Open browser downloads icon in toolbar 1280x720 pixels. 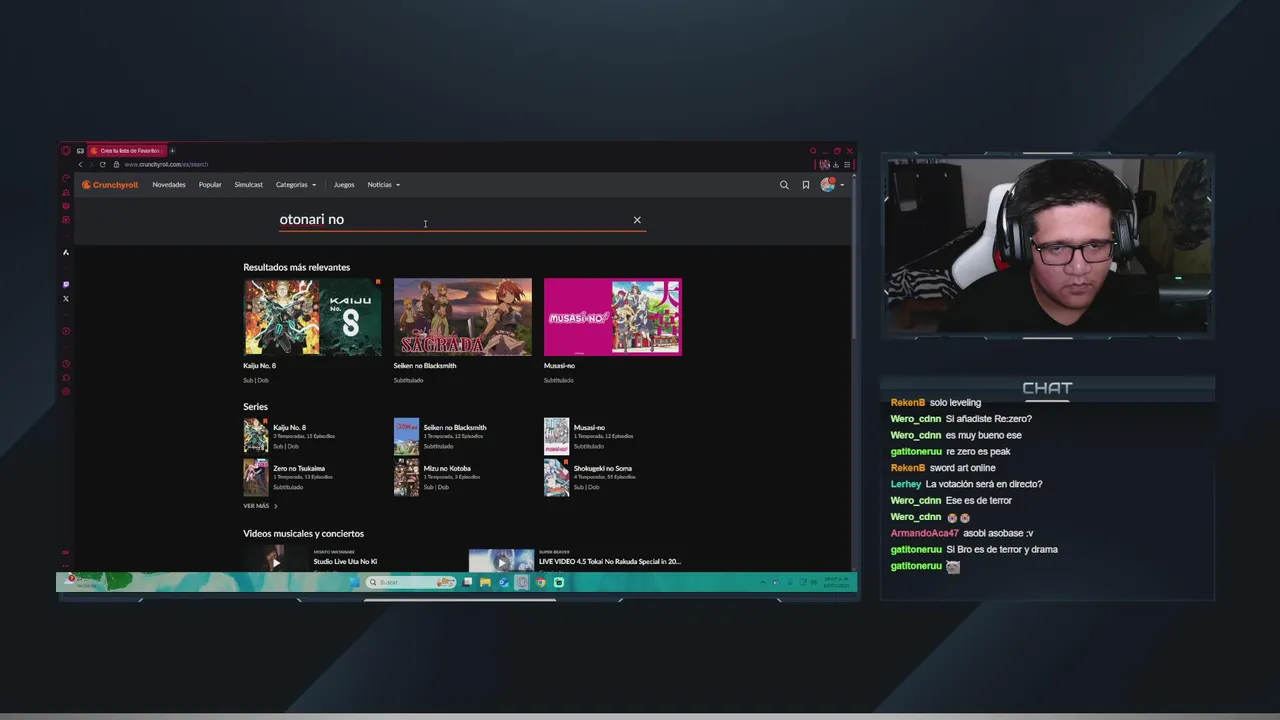(x=837, y=164)
